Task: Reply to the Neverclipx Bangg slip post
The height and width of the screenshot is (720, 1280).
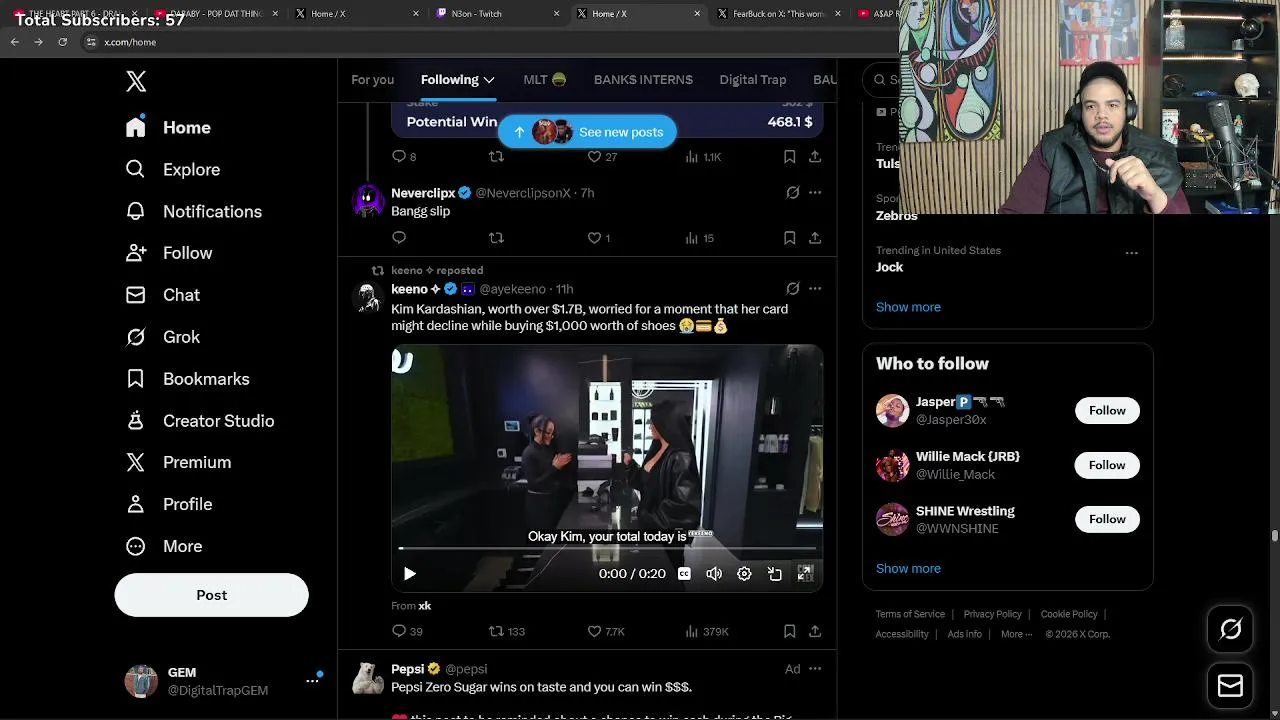Action: pos(399,238)
